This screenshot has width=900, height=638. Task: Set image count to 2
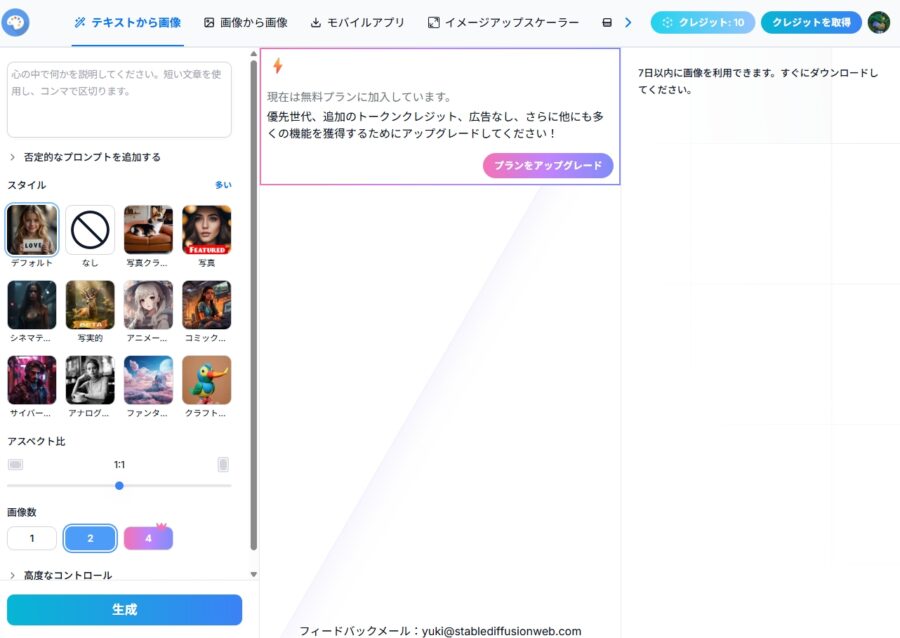pyautogui.click(x=90, y=538)
